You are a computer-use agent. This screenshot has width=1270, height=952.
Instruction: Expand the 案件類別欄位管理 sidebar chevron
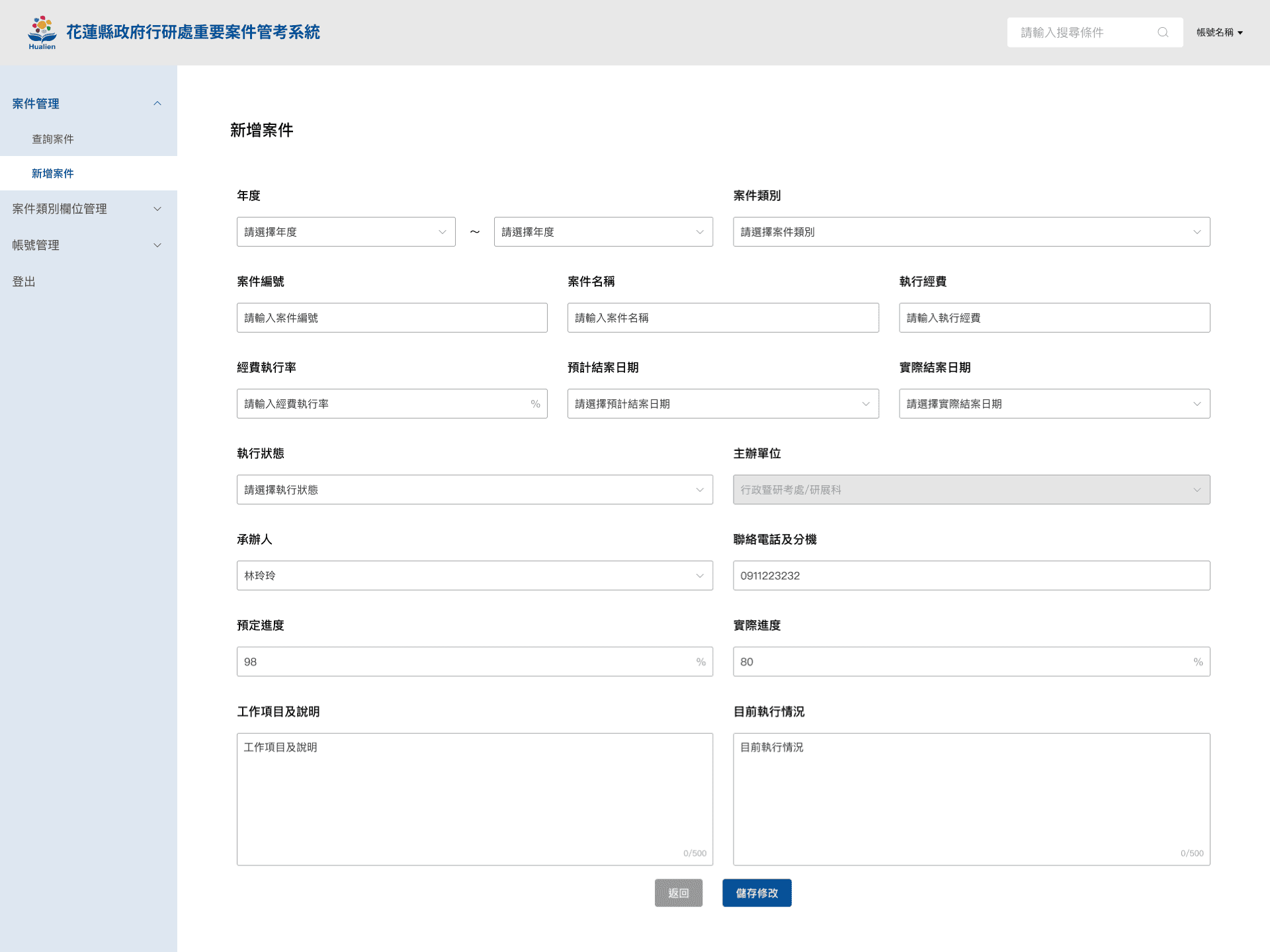(157, 209)
